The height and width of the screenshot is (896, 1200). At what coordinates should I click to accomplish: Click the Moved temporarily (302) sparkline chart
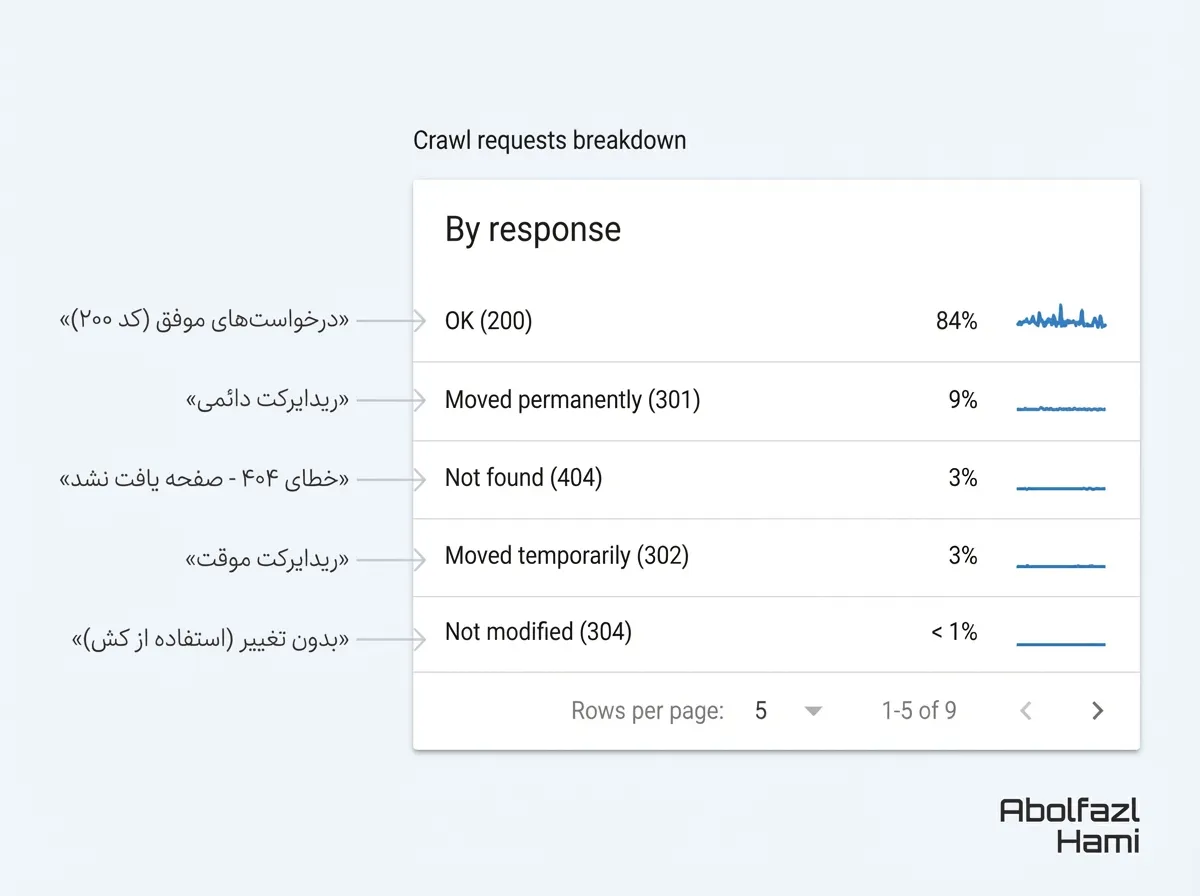pos(1061,565)
